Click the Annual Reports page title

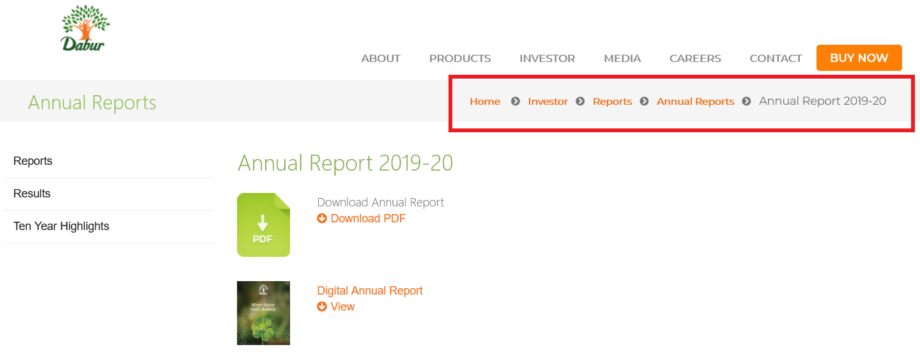(92, 103)
